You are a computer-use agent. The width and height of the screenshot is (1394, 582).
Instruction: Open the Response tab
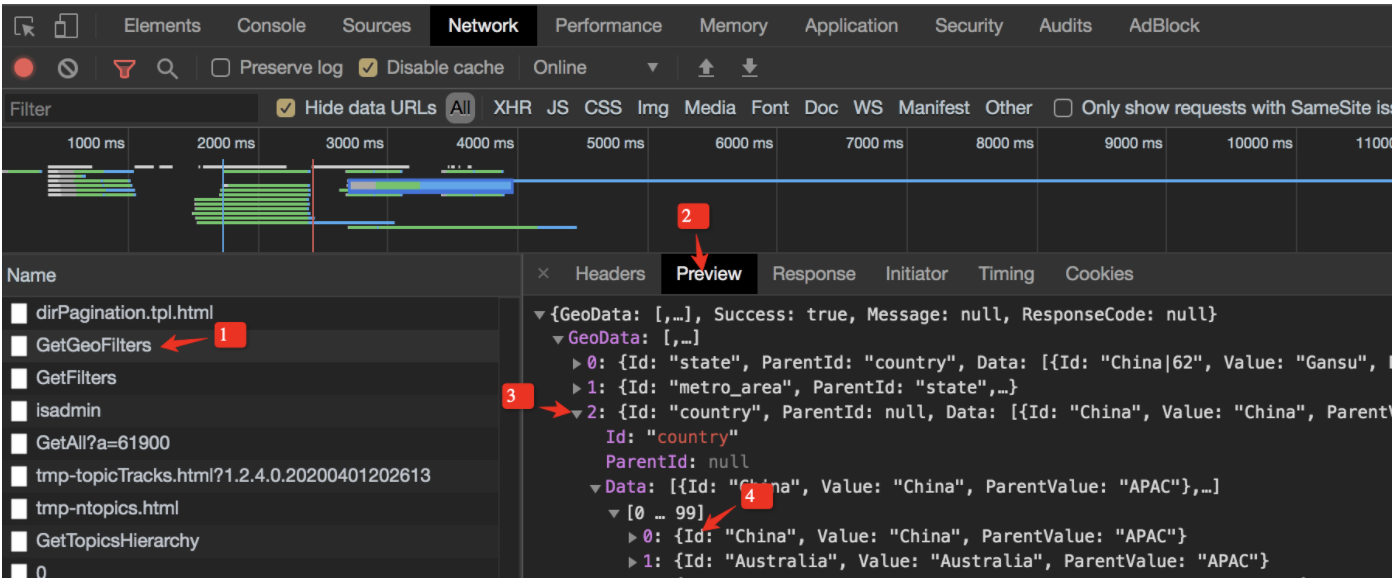click(813, 274)
